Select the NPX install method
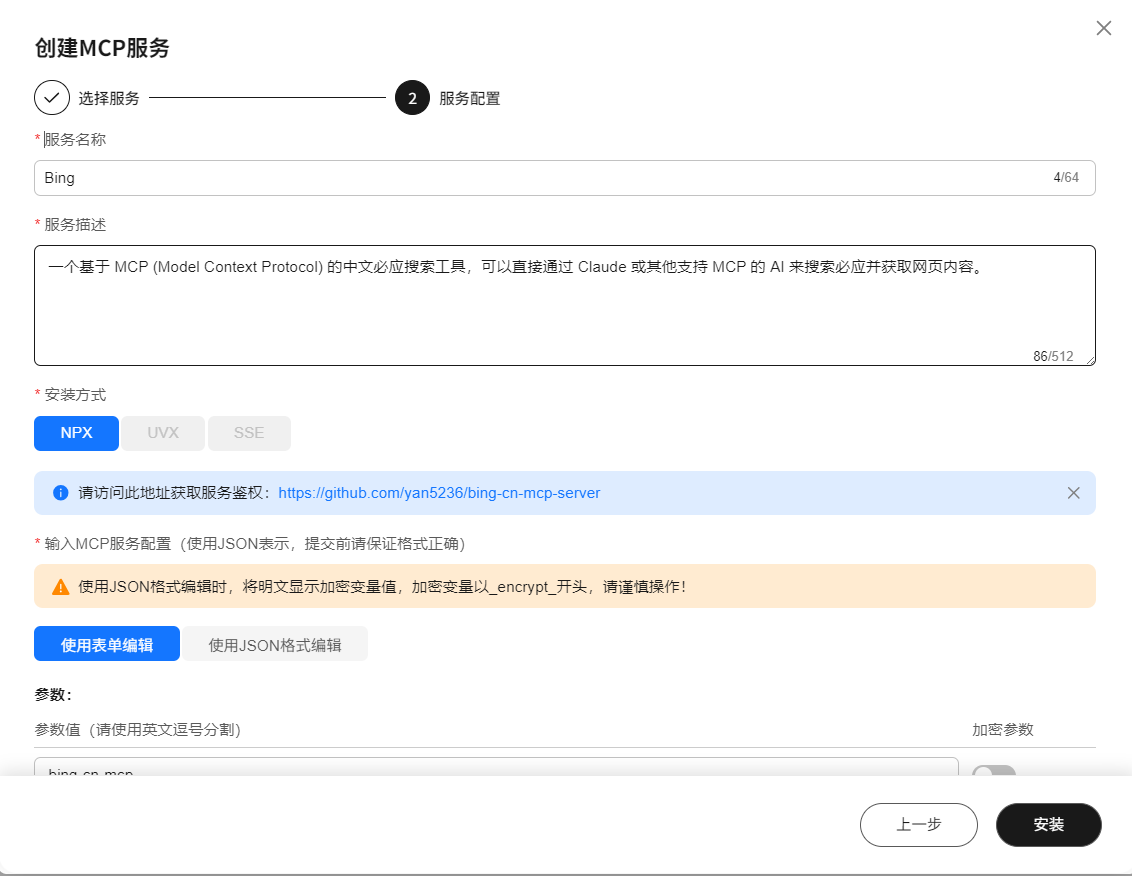Viewport: 1132px width, 876px height. tap(77, 433)
